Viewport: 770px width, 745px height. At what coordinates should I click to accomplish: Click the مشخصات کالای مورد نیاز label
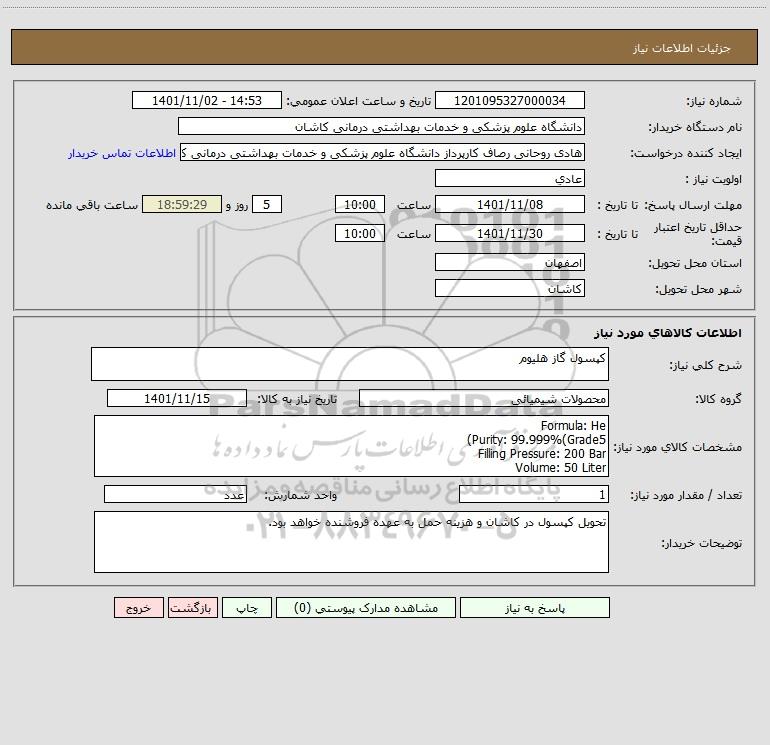pyautogui.click(x=678, y=447)
